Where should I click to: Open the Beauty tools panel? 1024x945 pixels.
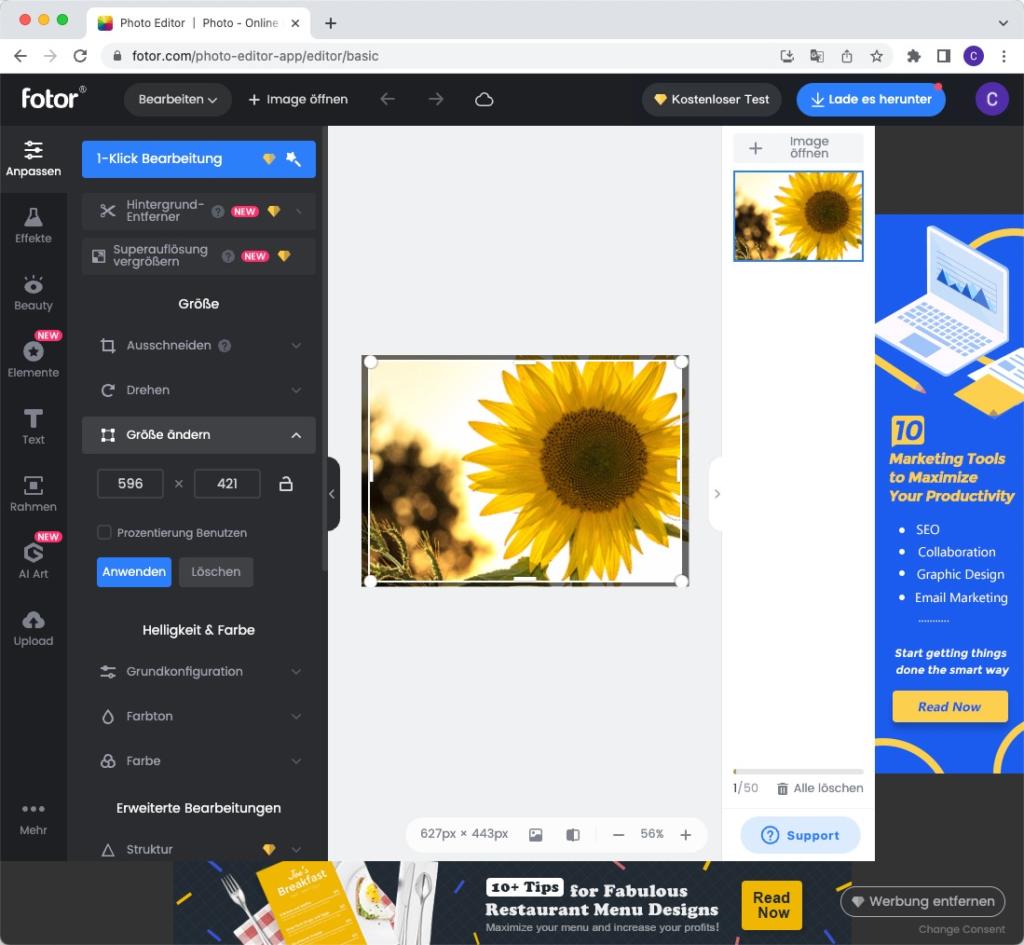33,292
